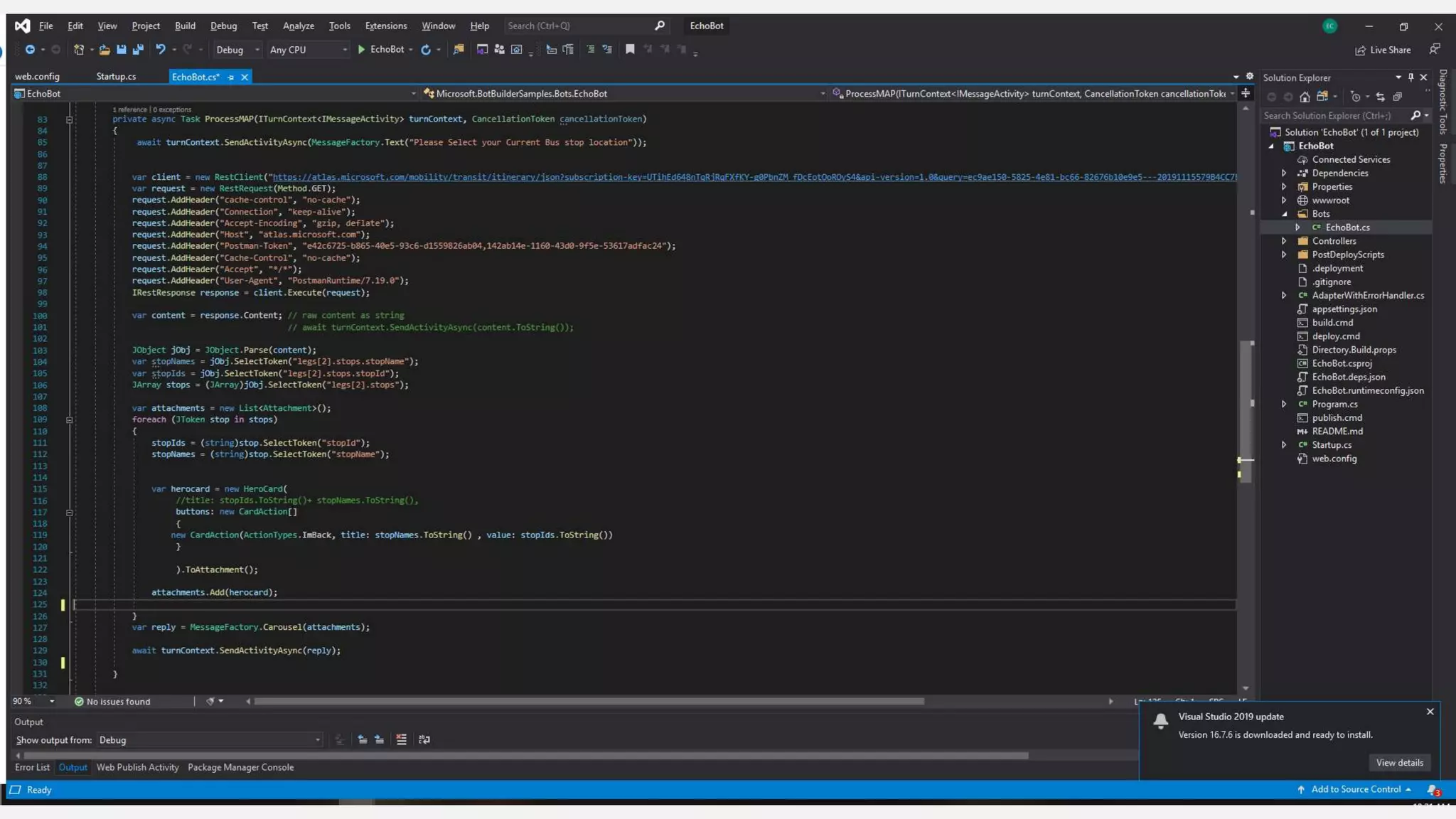Click Solution Explorer Home icon
1456x819 pixels.
[1305, 97]
